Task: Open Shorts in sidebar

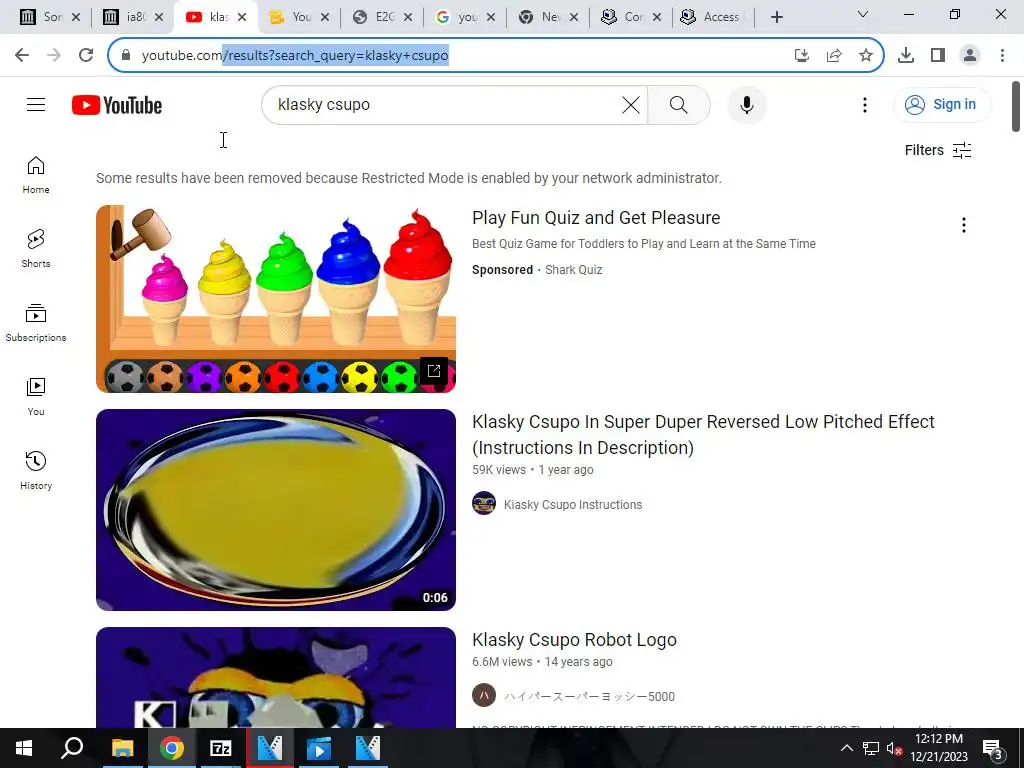Action: pos(36,249)
